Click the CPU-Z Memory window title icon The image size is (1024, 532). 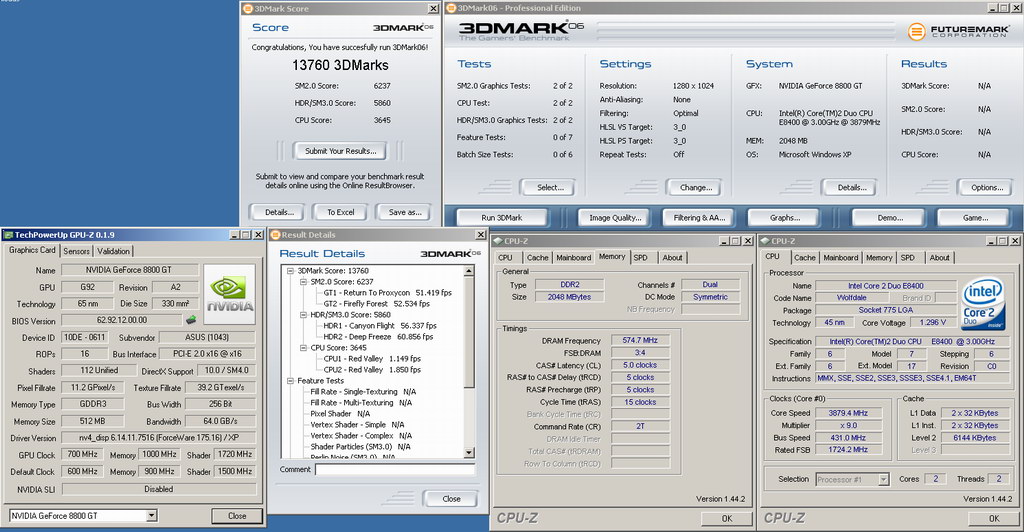point(496,241)
